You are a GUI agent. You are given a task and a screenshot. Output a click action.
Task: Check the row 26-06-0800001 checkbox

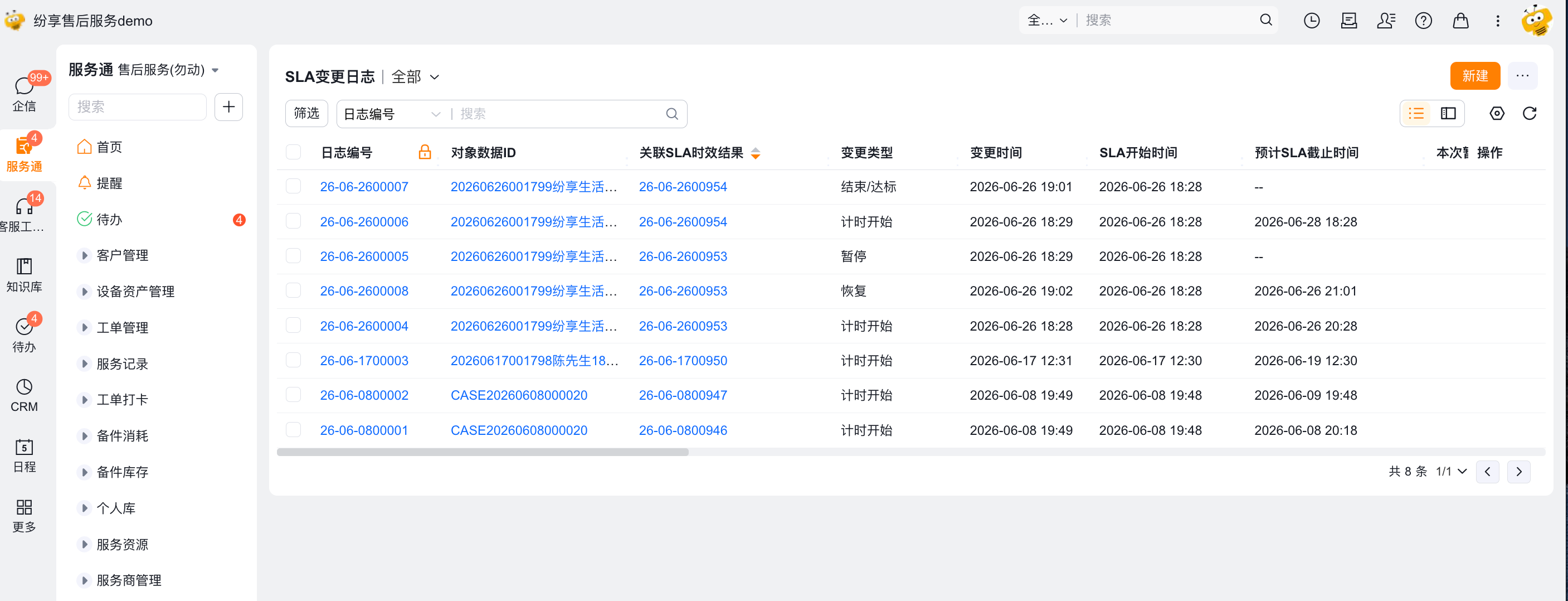pos(294,430)
